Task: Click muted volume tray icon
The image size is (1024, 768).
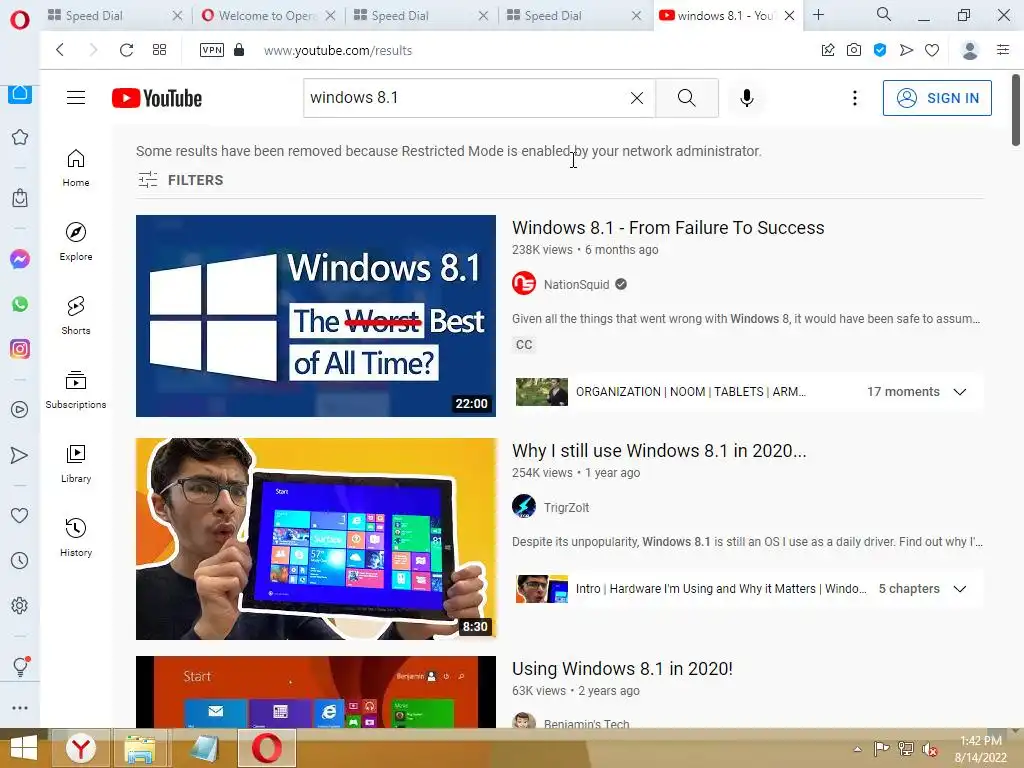Action: 929,749
